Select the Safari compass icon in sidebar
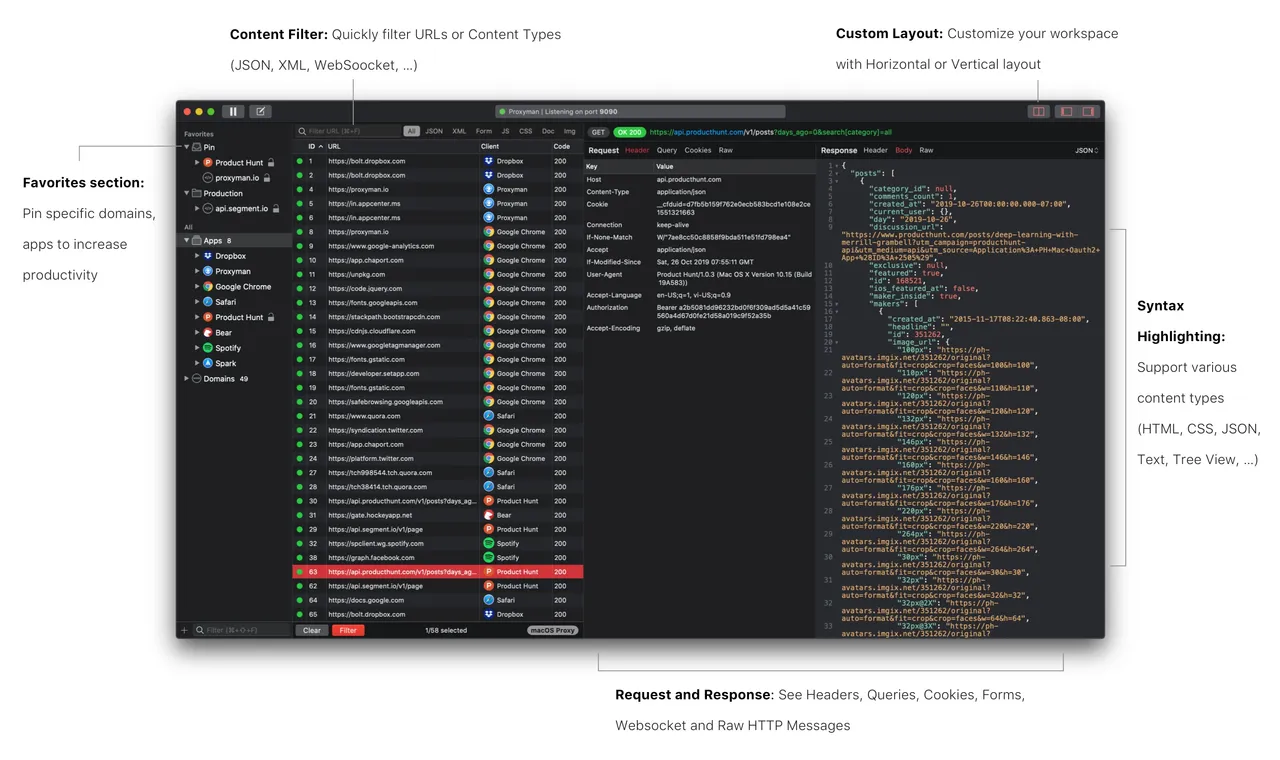The image size is (1280, 760). click(x=208, y=302)
